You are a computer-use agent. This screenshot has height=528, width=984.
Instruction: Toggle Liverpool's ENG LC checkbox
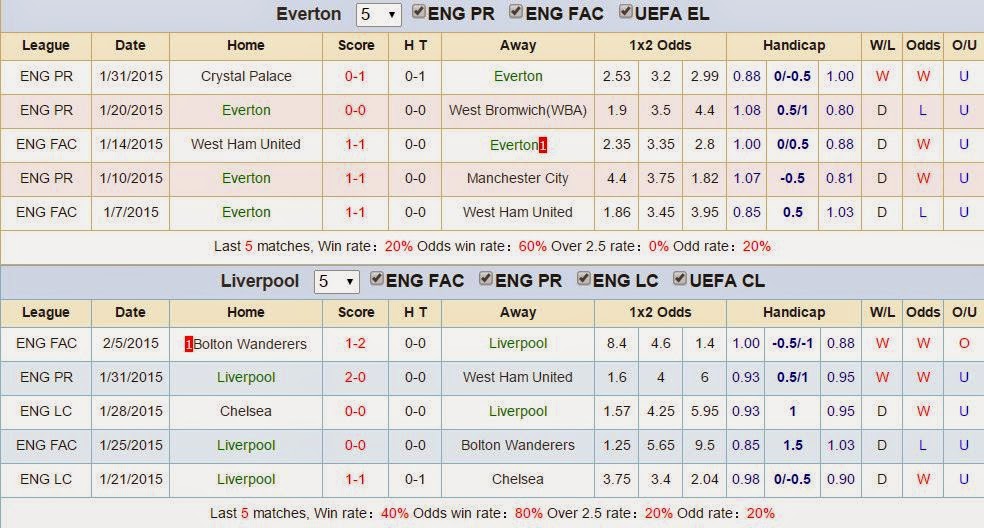[584, 278]
